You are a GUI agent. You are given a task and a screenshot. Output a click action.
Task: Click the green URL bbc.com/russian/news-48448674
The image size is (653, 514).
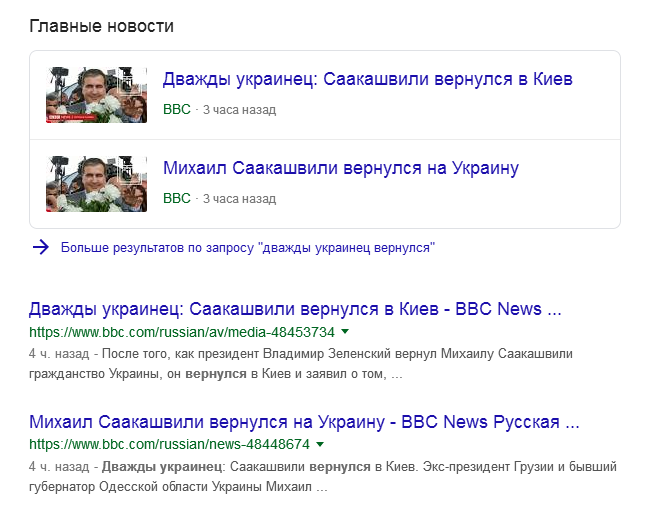coord(169,444)
